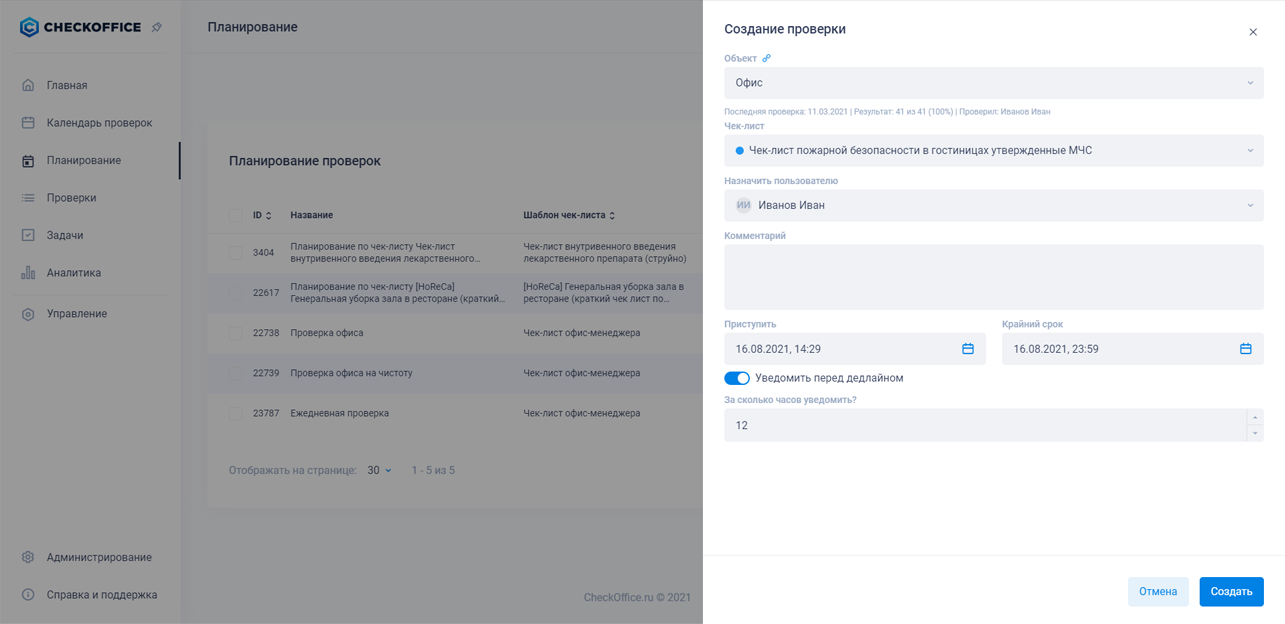The height and width of the screenshot is (624, 1285).
Task: Open calendar picker in Приступить field
Action: tap(967, 349)
